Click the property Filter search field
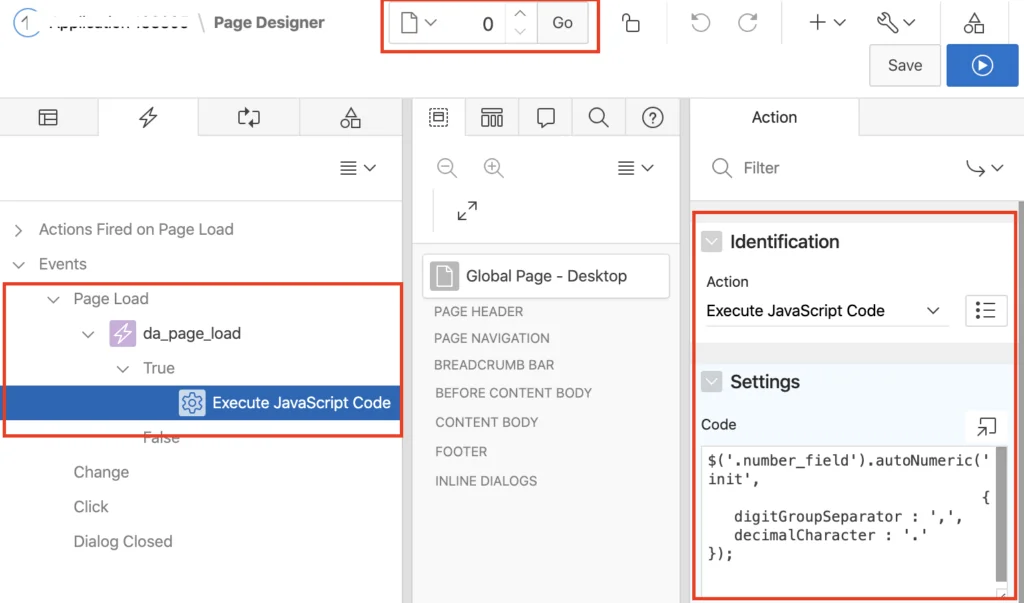Viewport: 1024px width, 603px height. [829, 168]
